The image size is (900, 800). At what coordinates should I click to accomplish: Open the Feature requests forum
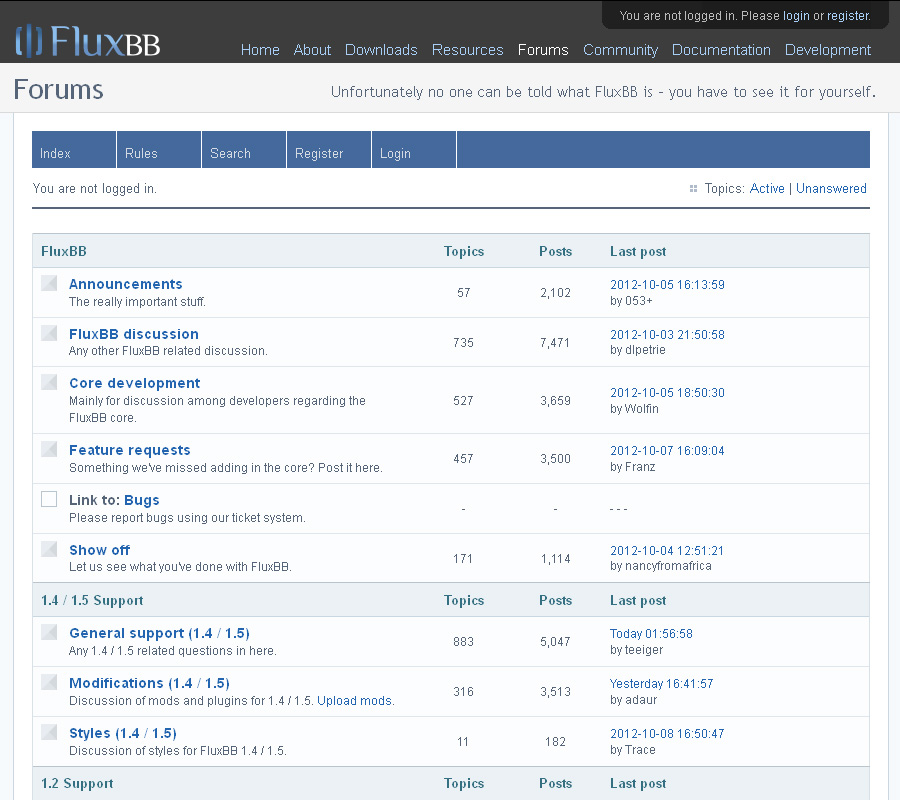[130, 450]
